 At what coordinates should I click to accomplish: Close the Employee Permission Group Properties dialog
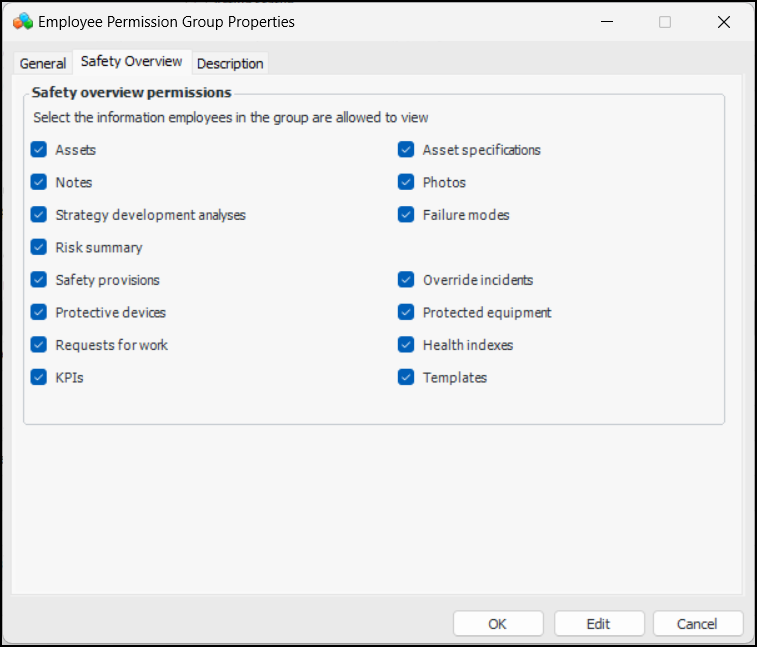point(724,21)
